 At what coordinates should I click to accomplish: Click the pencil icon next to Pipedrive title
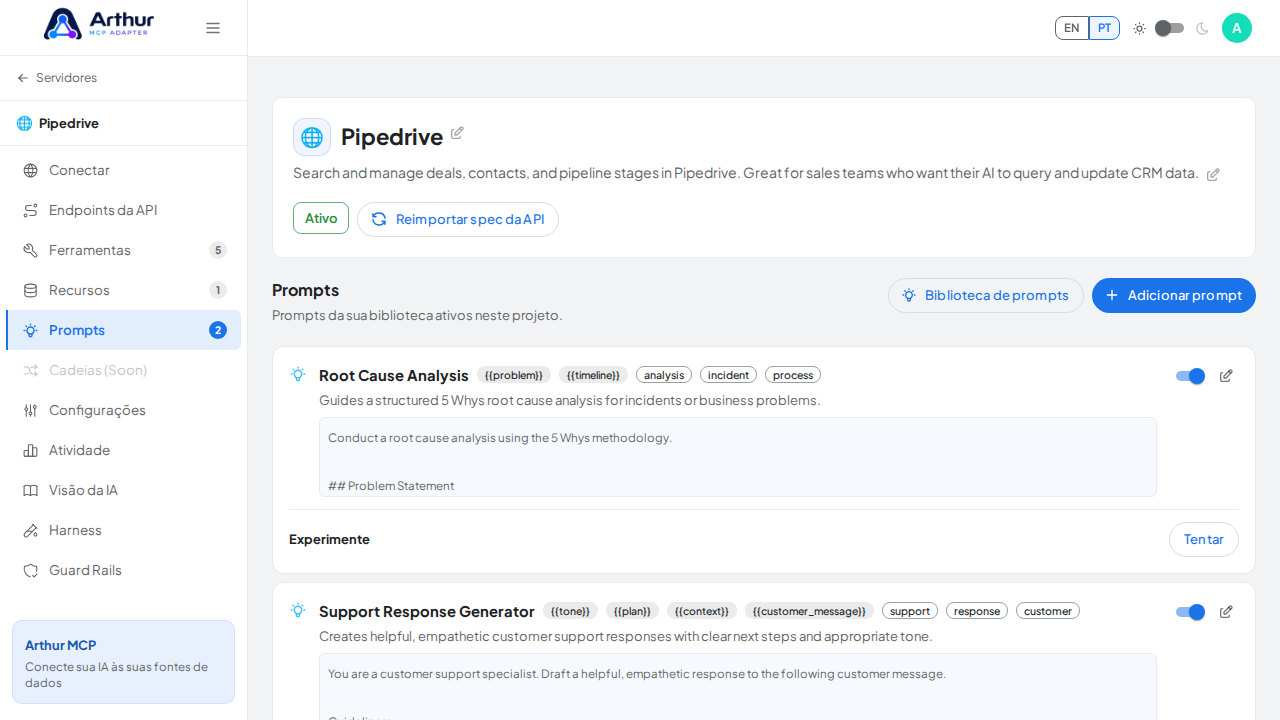[x=457, y=133]
